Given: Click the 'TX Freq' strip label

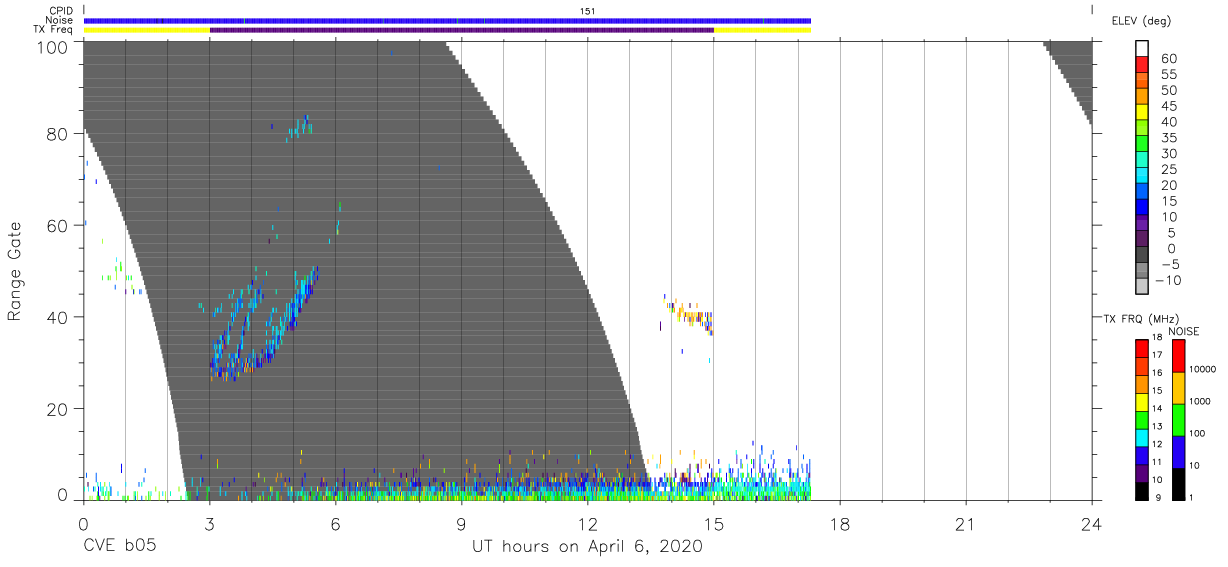Looking at the screenshot, I should pyautogui.click(x=54, y=30).
